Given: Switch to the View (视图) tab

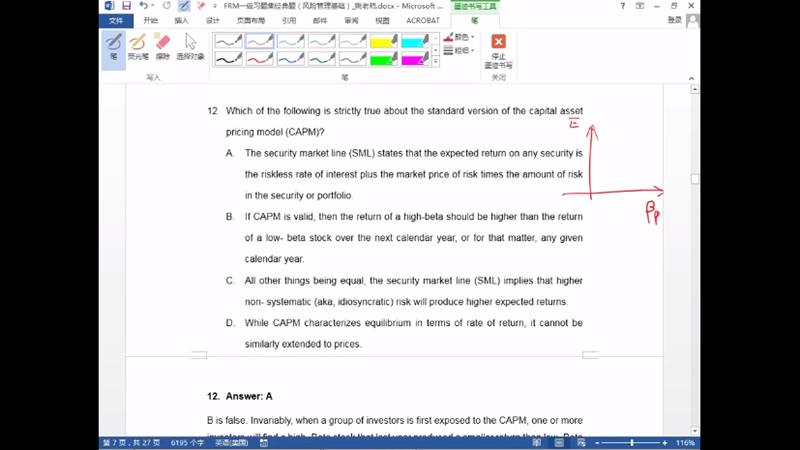Looking at the screenshot, I should point(382,20).
